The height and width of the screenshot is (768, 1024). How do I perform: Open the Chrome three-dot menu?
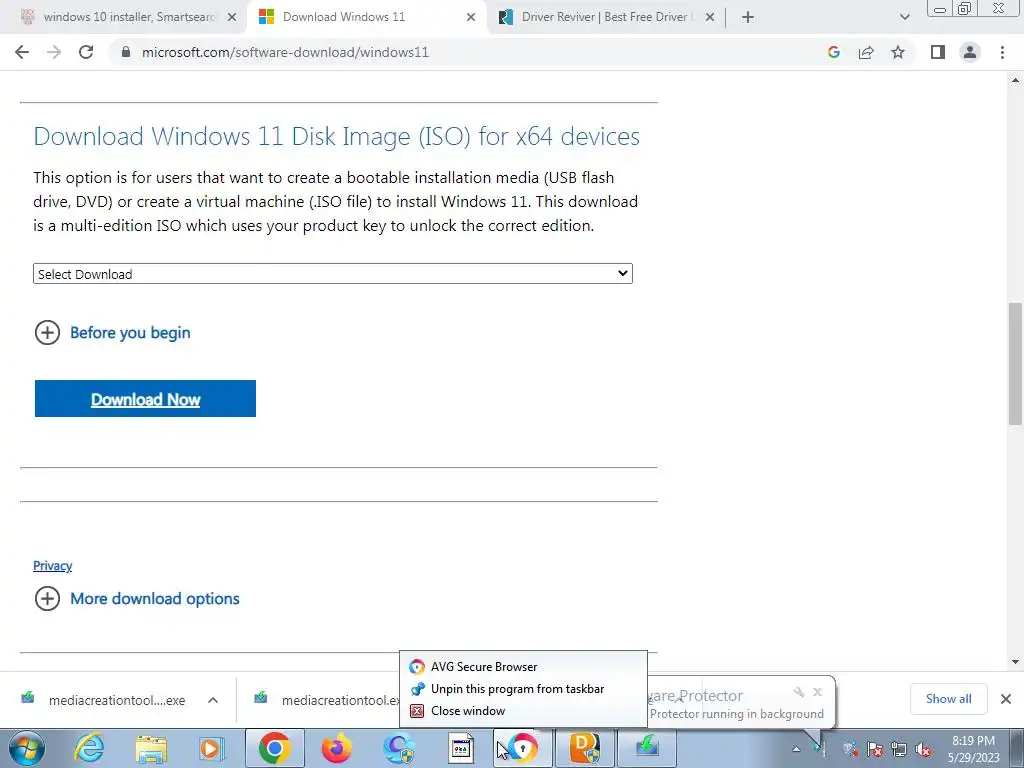(x=1002, y=52)
